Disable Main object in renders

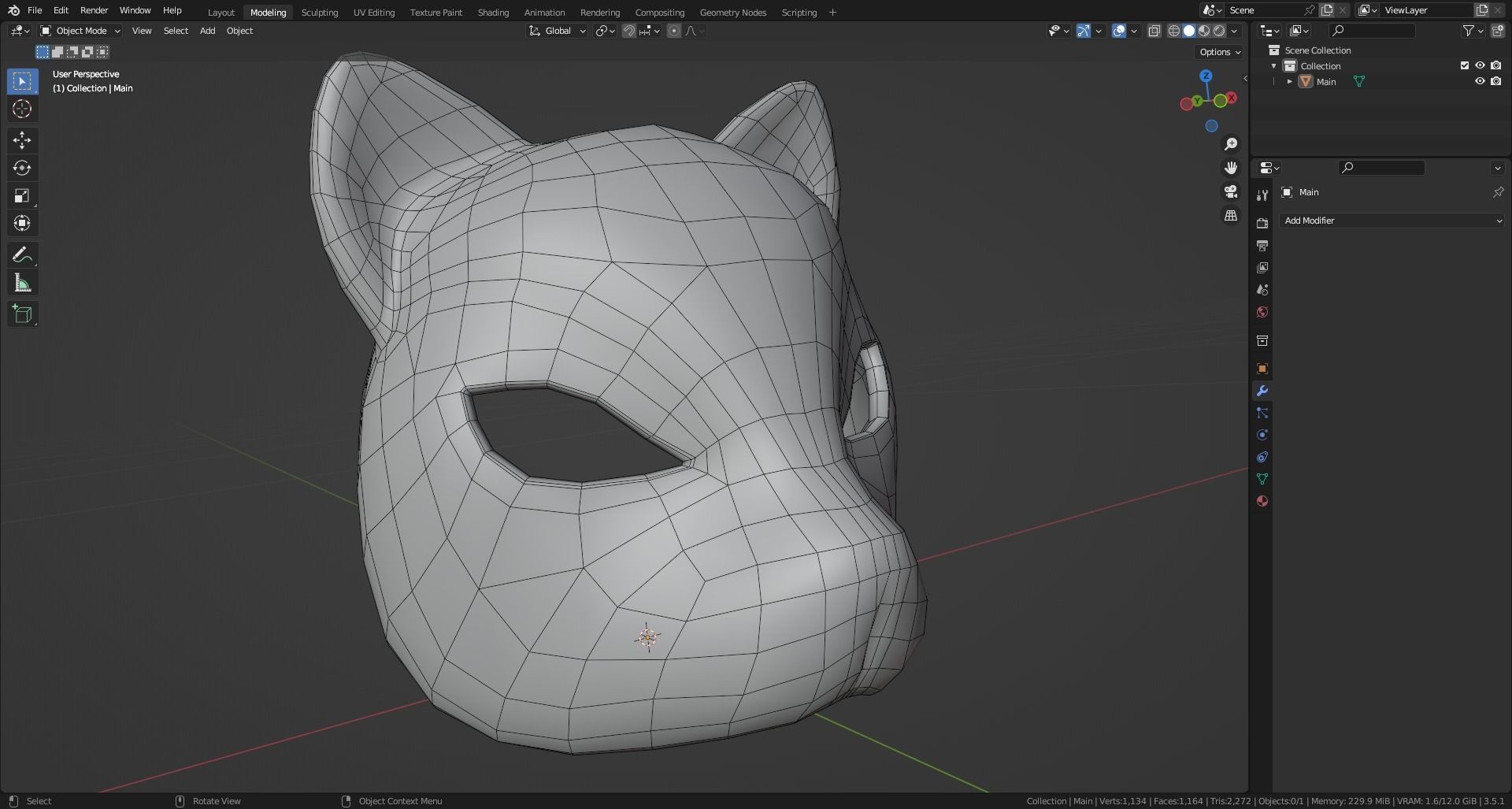[1495, 81]
